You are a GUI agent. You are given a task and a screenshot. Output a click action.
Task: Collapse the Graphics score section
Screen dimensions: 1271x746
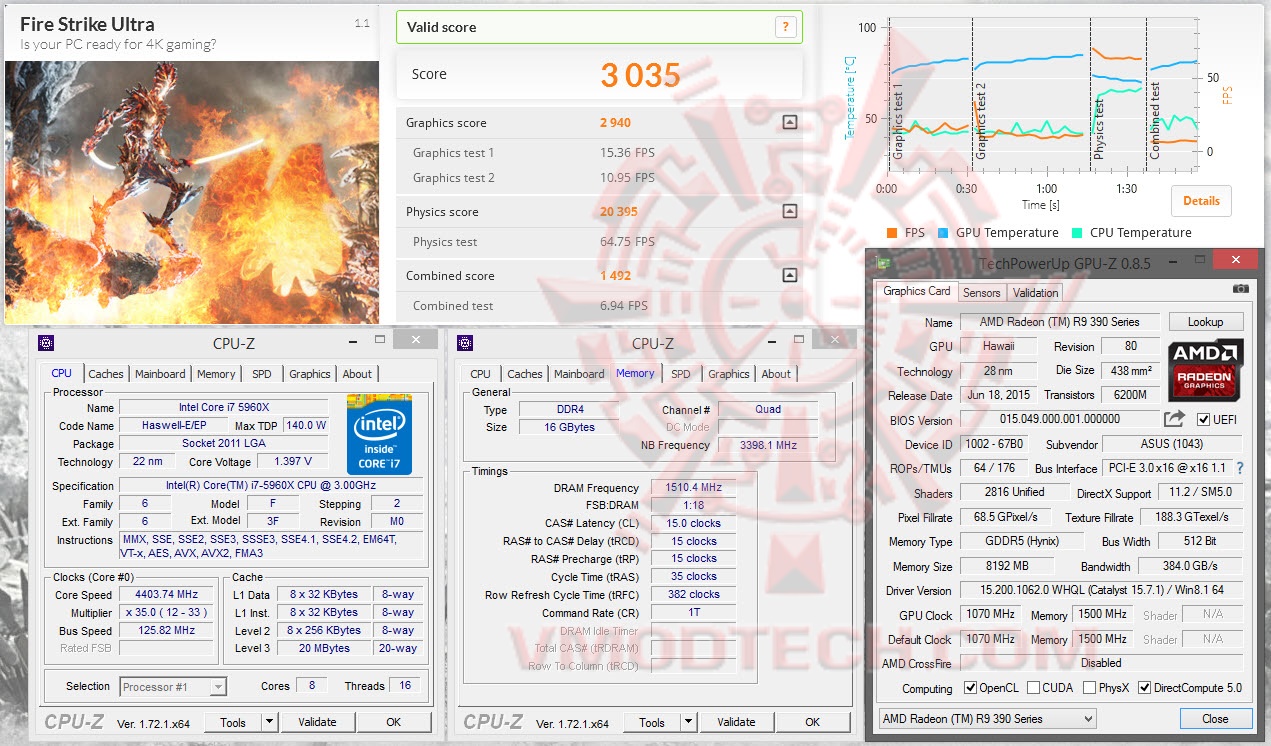(789, 123)
